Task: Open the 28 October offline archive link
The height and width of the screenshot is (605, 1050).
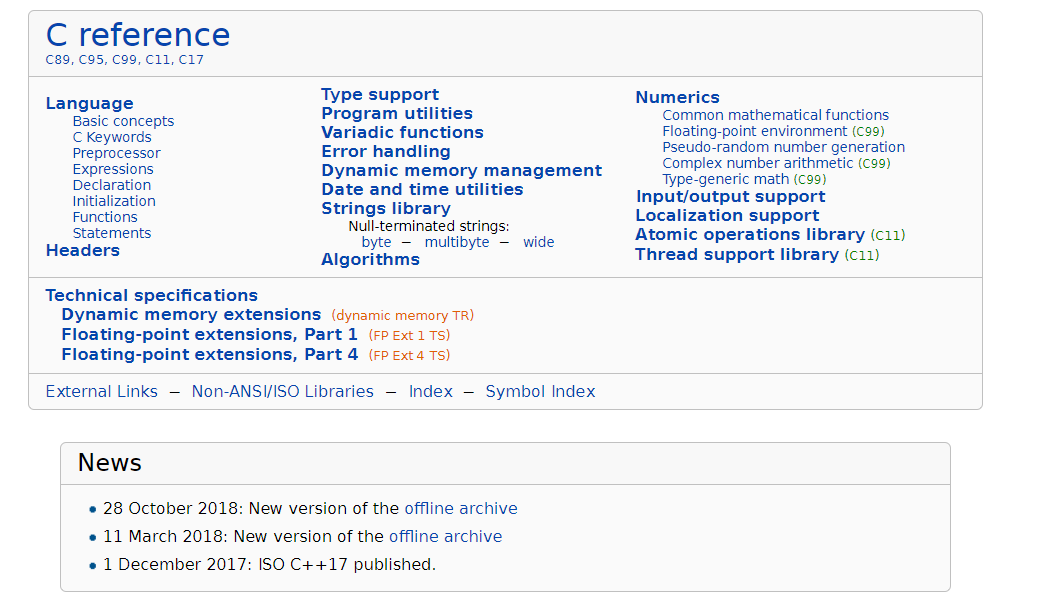Action: coord(461,509)
